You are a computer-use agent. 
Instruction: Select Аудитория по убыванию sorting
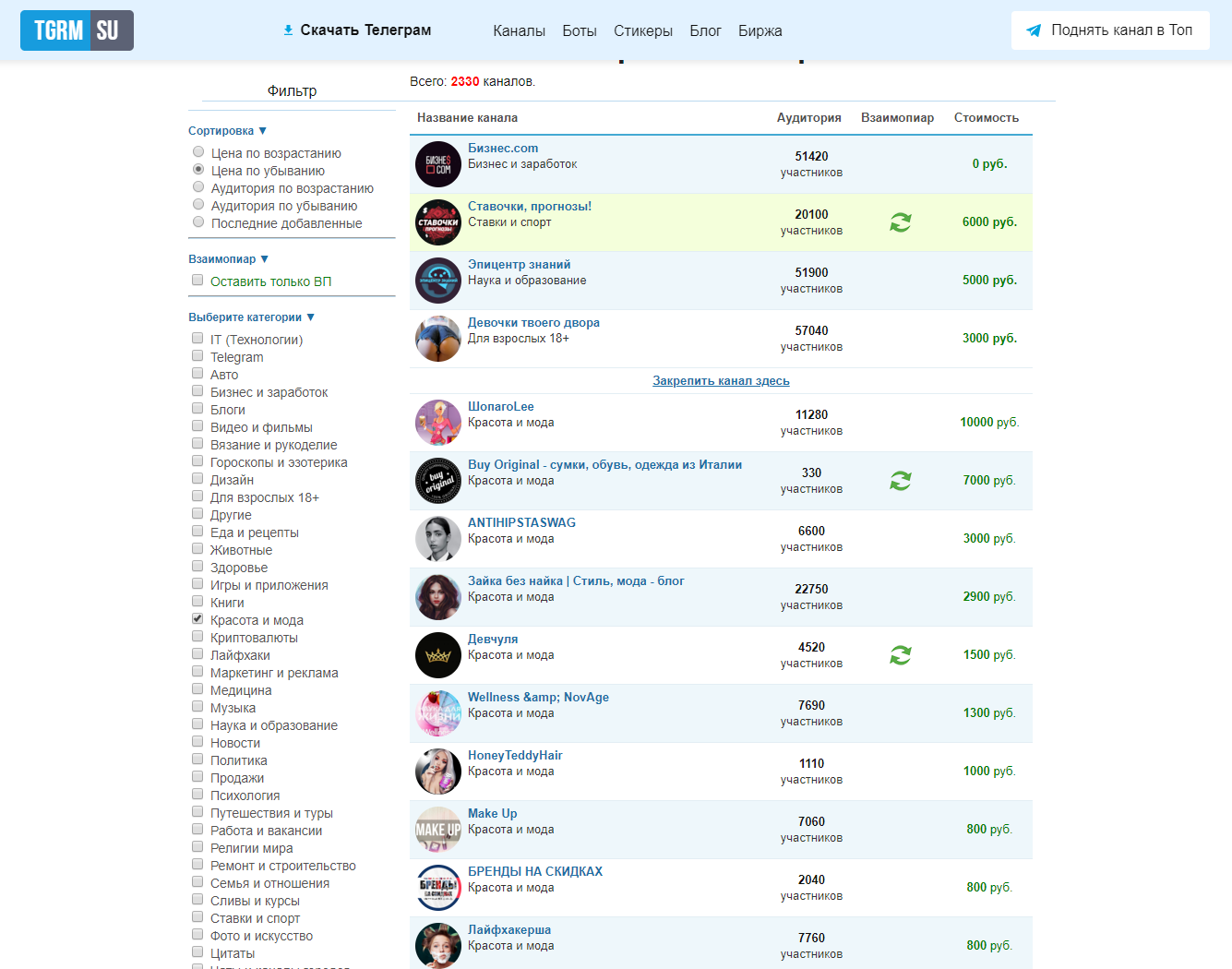tap(198, 204)
